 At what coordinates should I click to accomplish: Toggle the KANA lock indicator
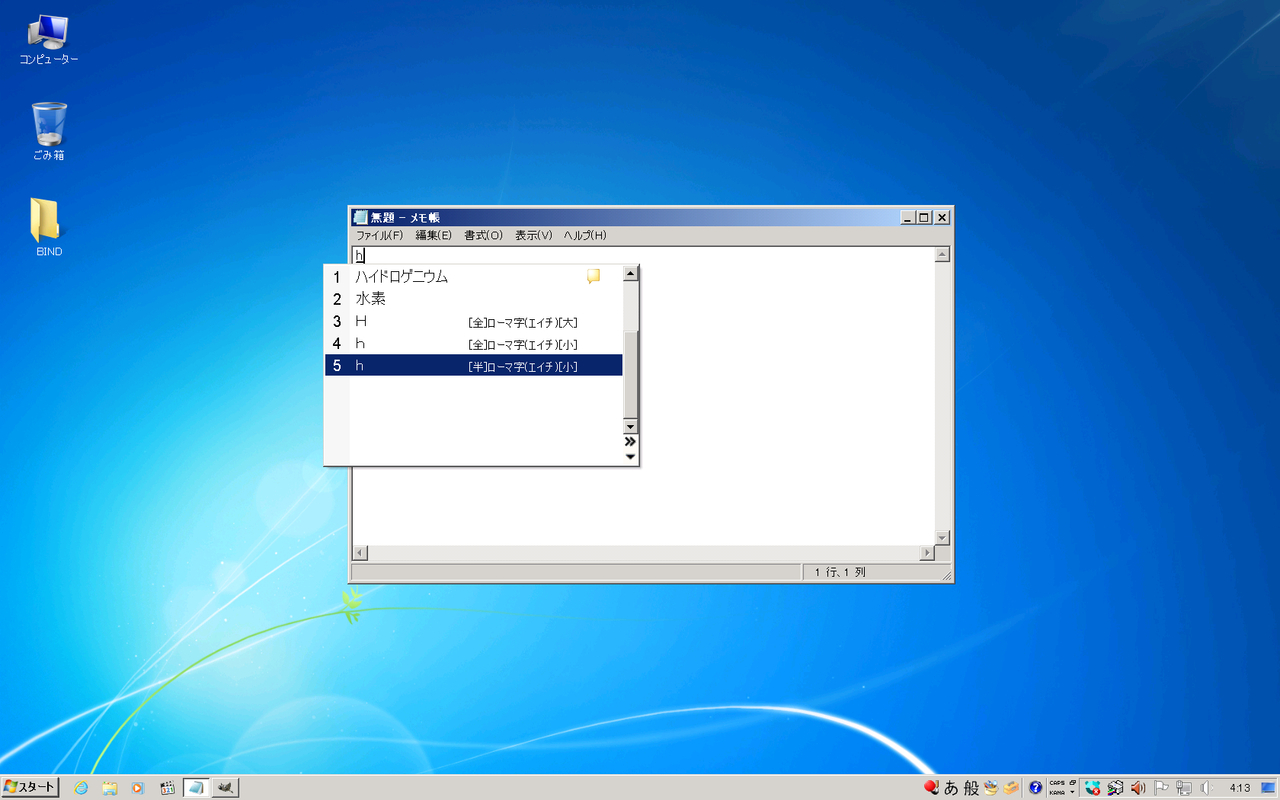click(1057, 793)
